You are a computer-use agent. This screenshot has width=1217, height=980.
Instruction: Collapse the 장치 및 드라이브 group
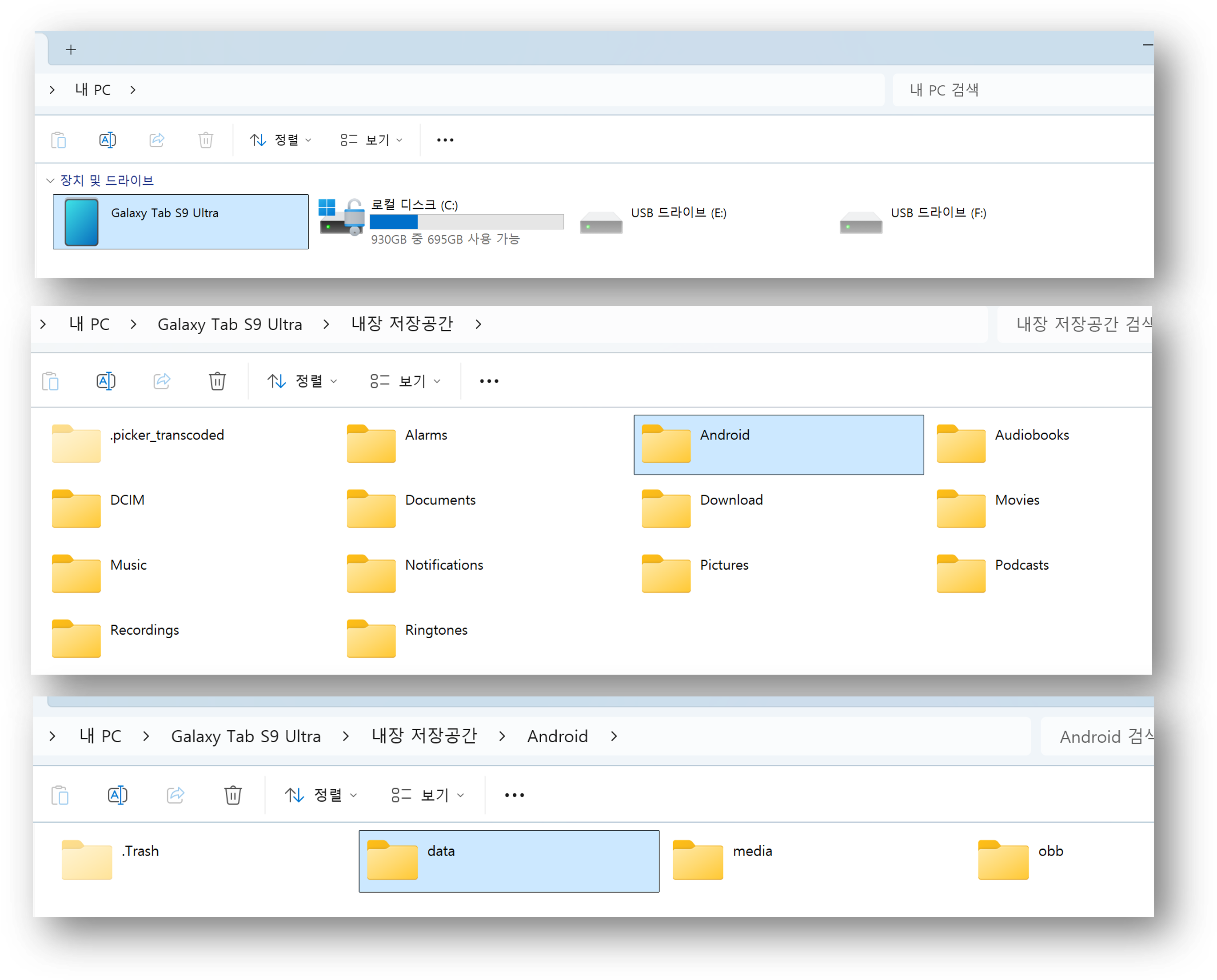coord(50,180)
